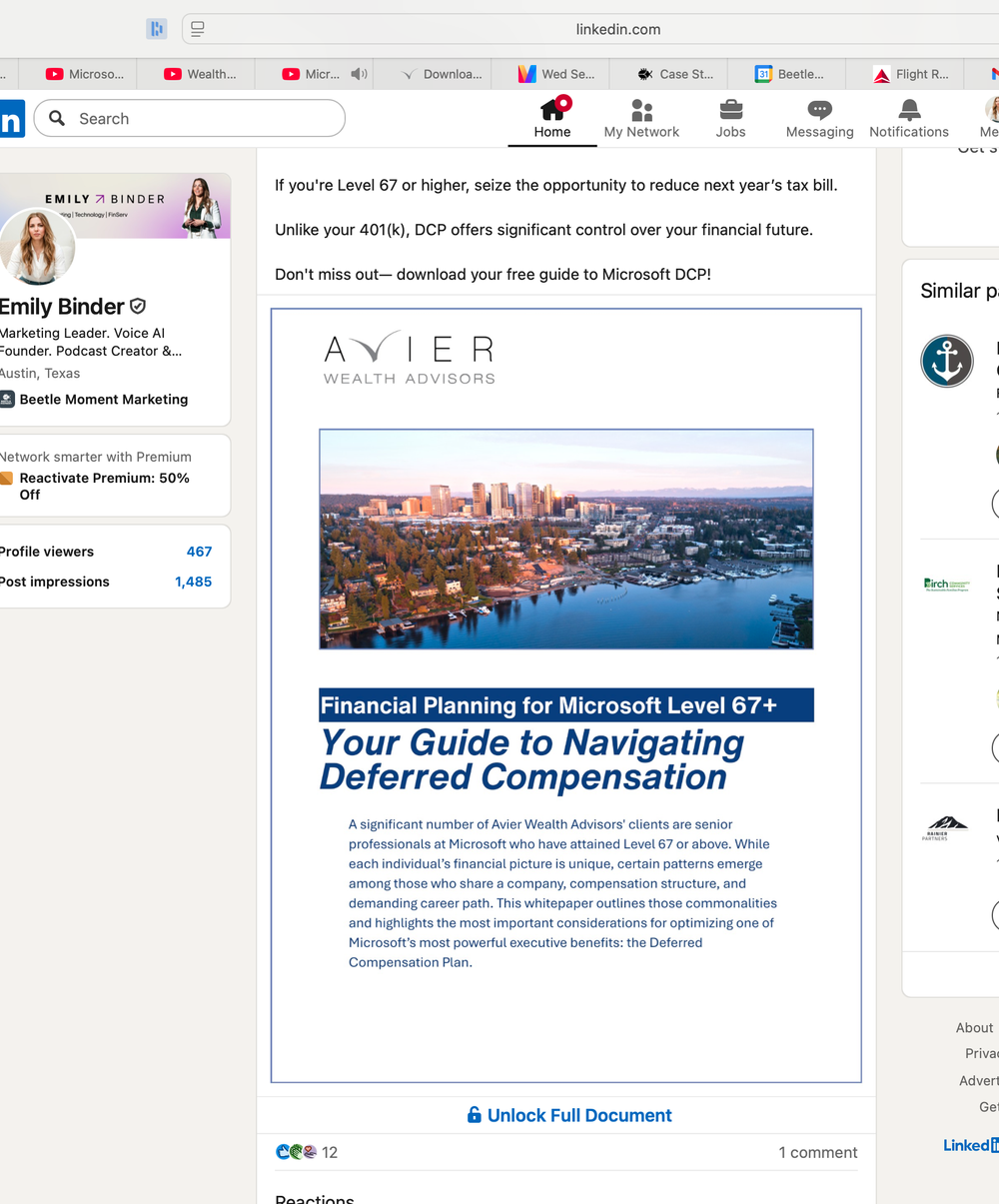Click the search magnifier icon
The image size is (999, 1204).
tap(58, 118)
